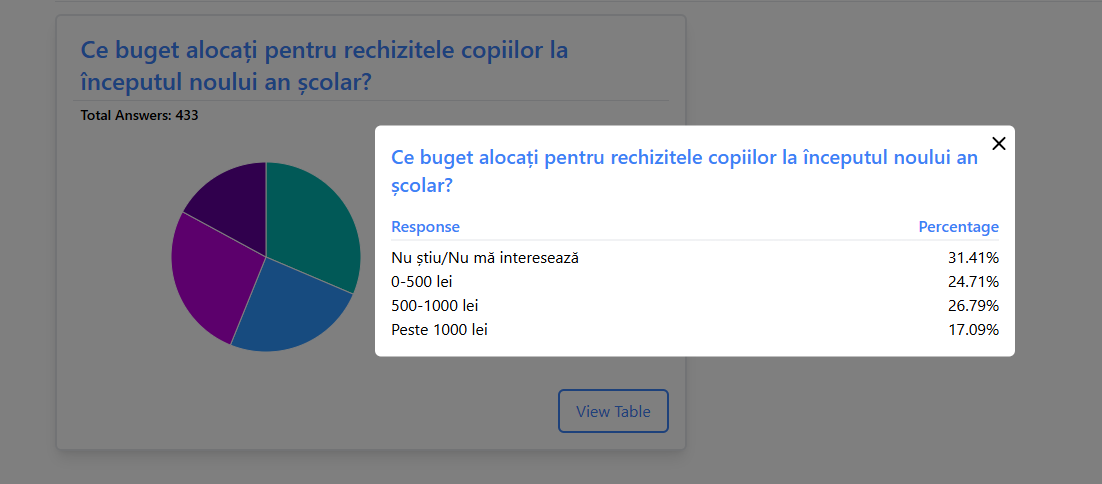Click the question heading on the background card

coord(324,66)
